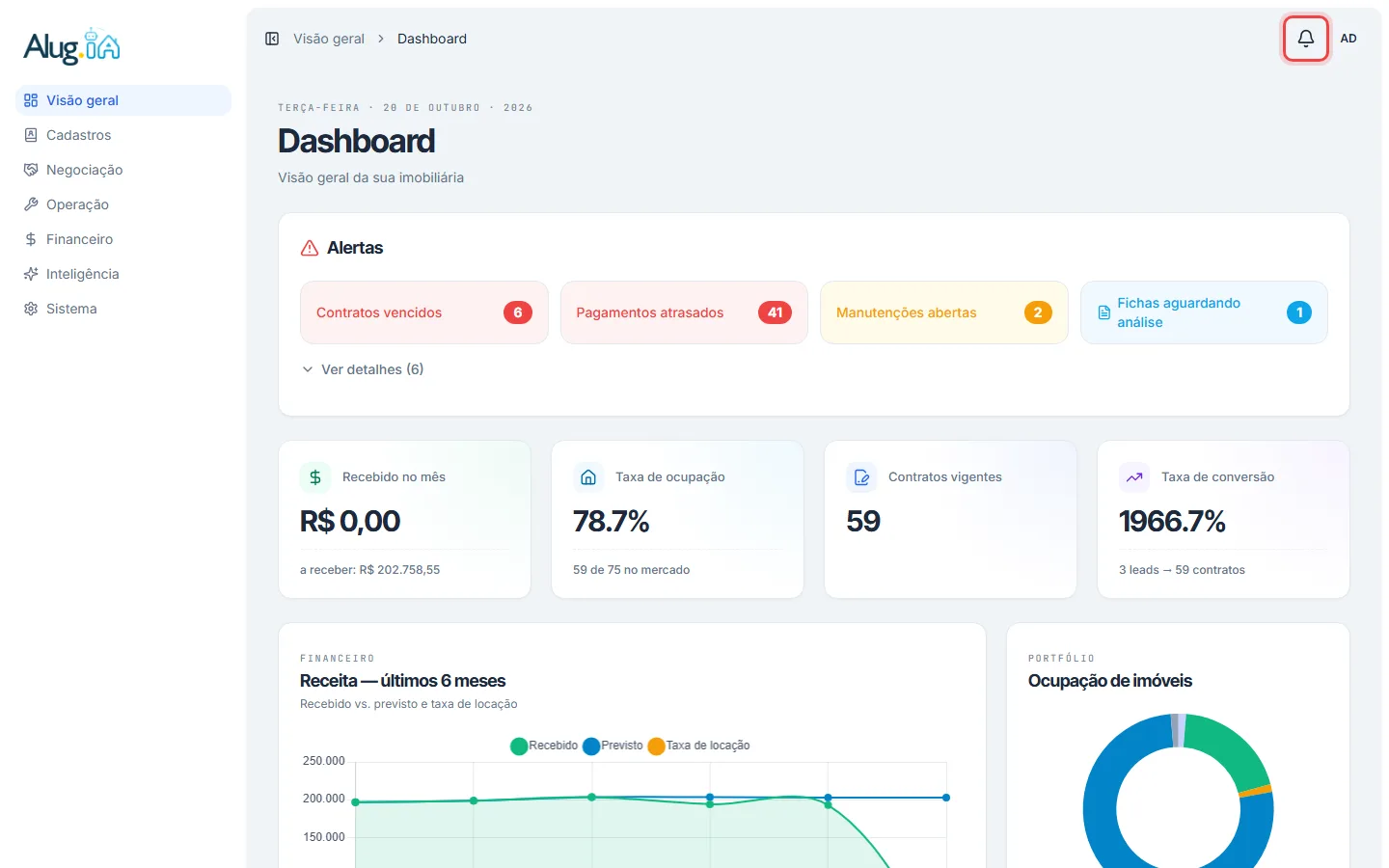The height and width of the screenshot is (868, 1389).
Task: Click the contract icon on Contratos vigentes
Action: tap(861, 476)
